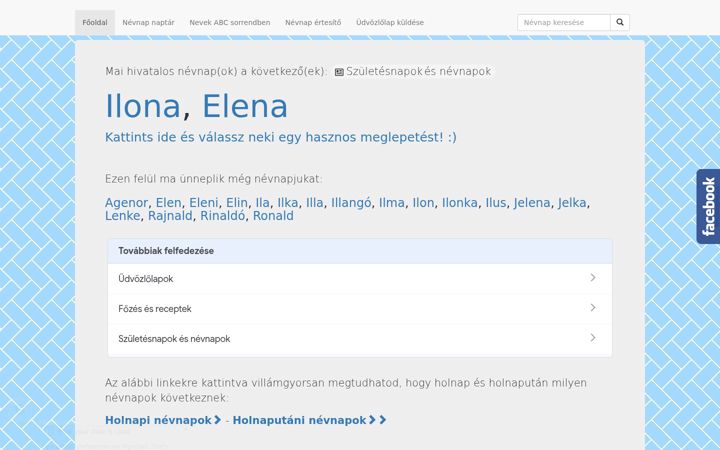Image resolution: width=720 pixels, height=450 pixels.
Task: Open the facebook side tab
Action: pyautogui.click(x=708, y=207)
